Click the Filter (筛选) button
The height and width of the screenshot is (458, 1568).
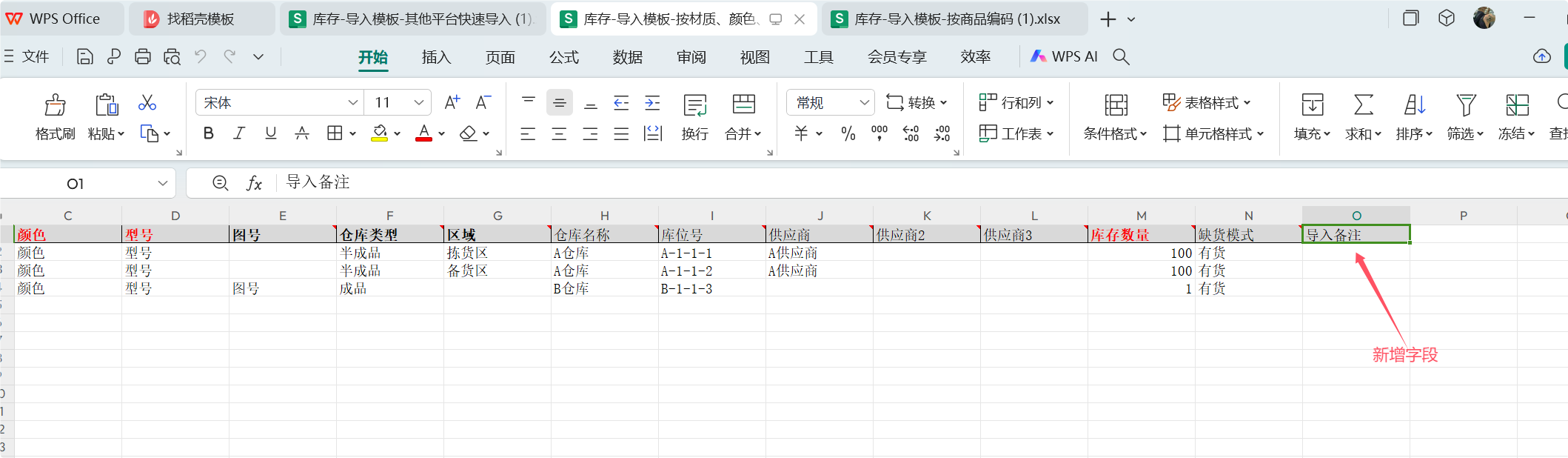(1465, 116)
